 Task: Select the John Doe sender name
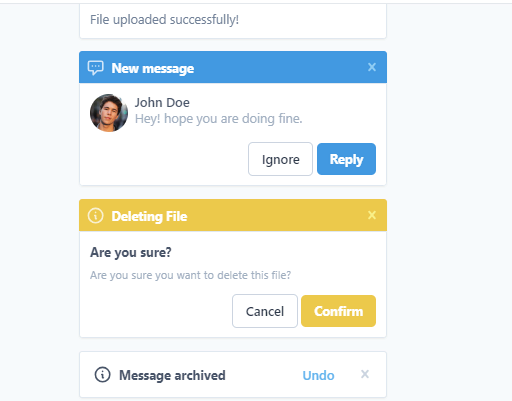[162, 102]
